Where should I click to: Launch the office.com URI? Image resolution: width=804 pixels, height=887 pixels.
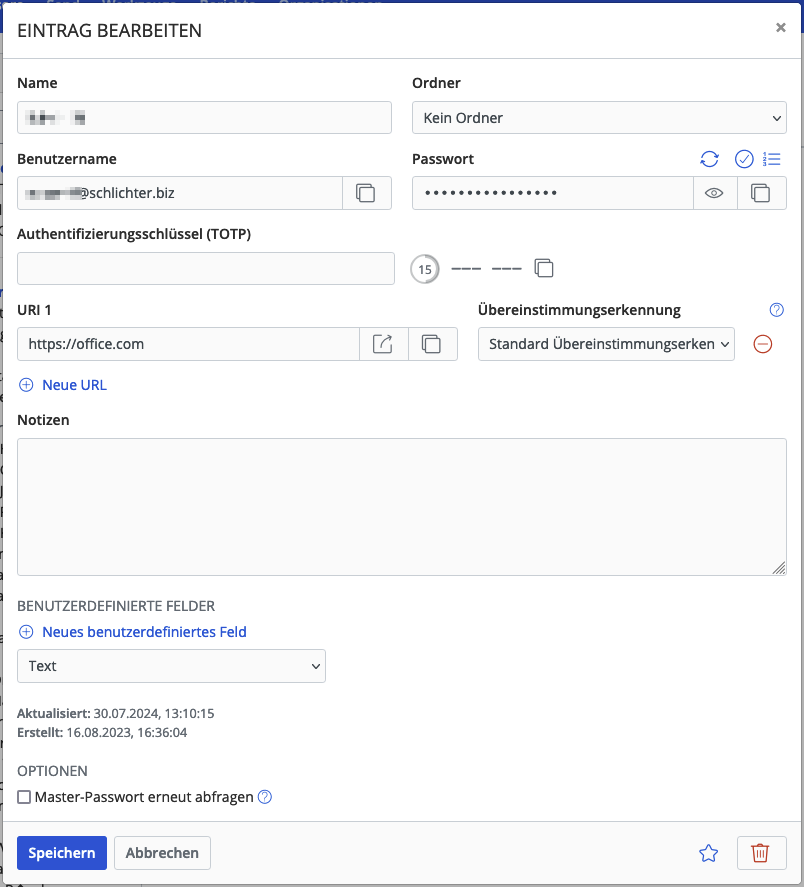[383, 344]
